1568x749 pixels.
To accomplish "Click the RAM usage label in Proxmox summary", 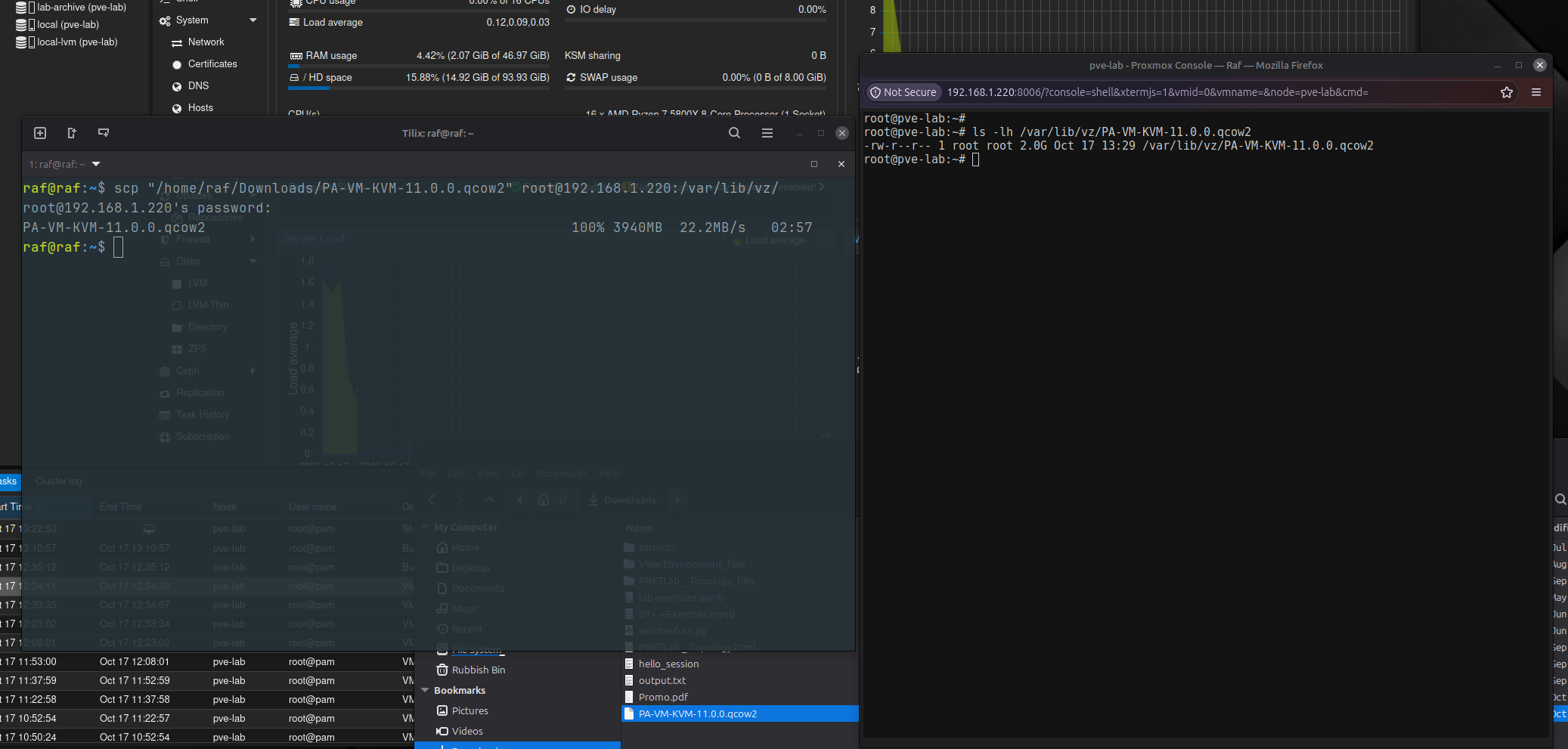I will coord(331,56).
